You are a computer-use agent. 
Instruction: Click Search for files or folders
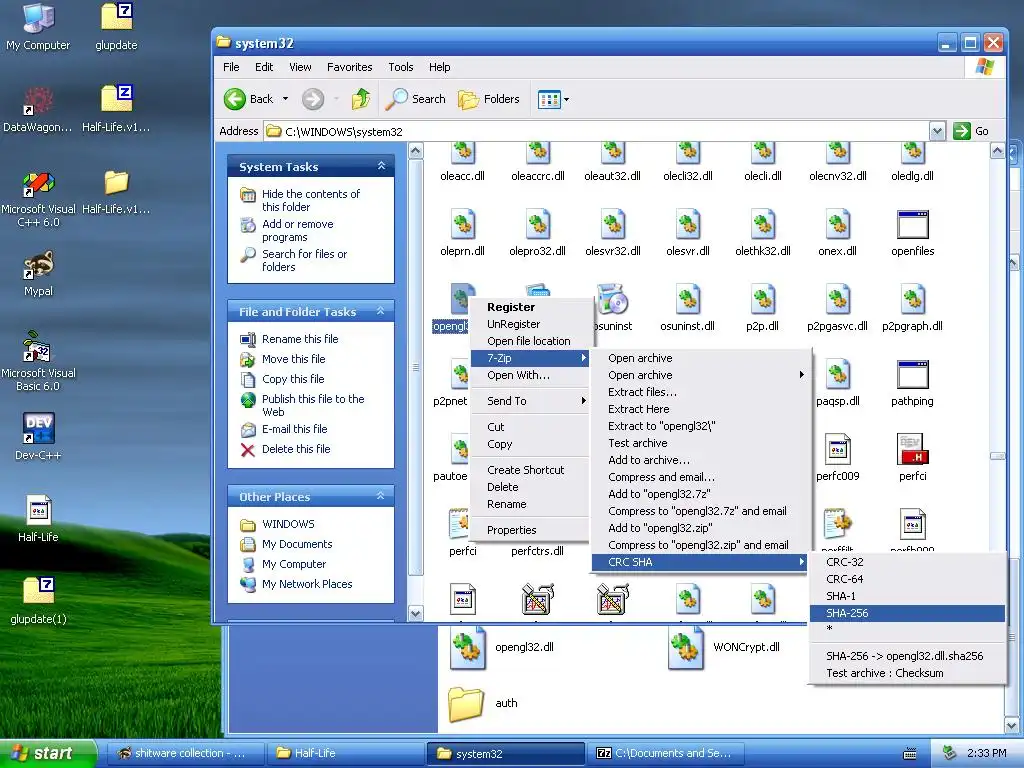click(x=304, y=261)
